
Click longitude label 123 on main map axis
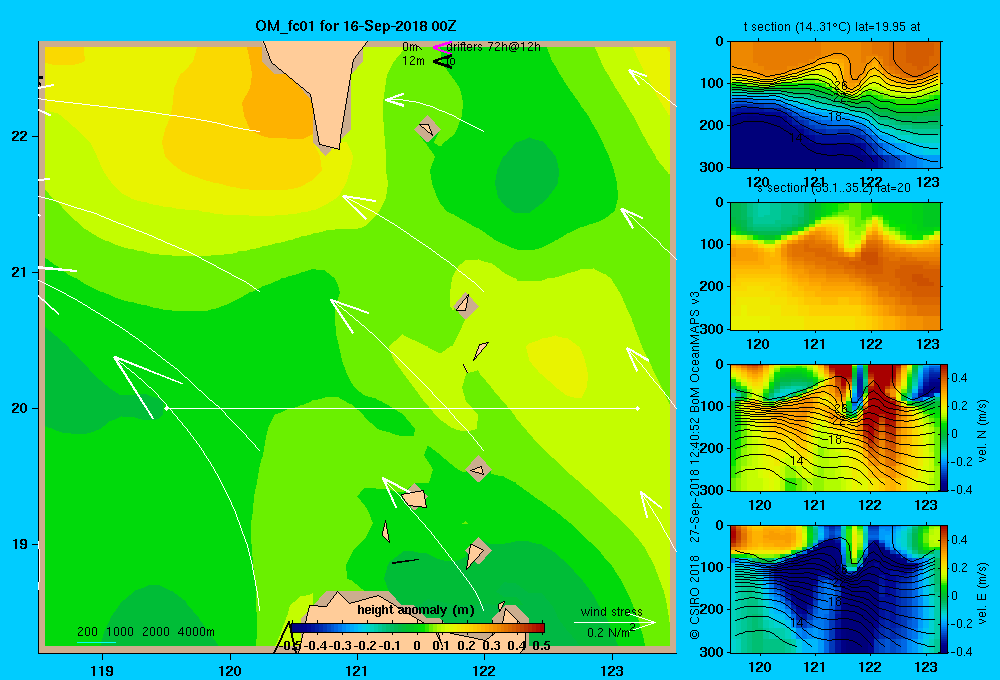612,670
